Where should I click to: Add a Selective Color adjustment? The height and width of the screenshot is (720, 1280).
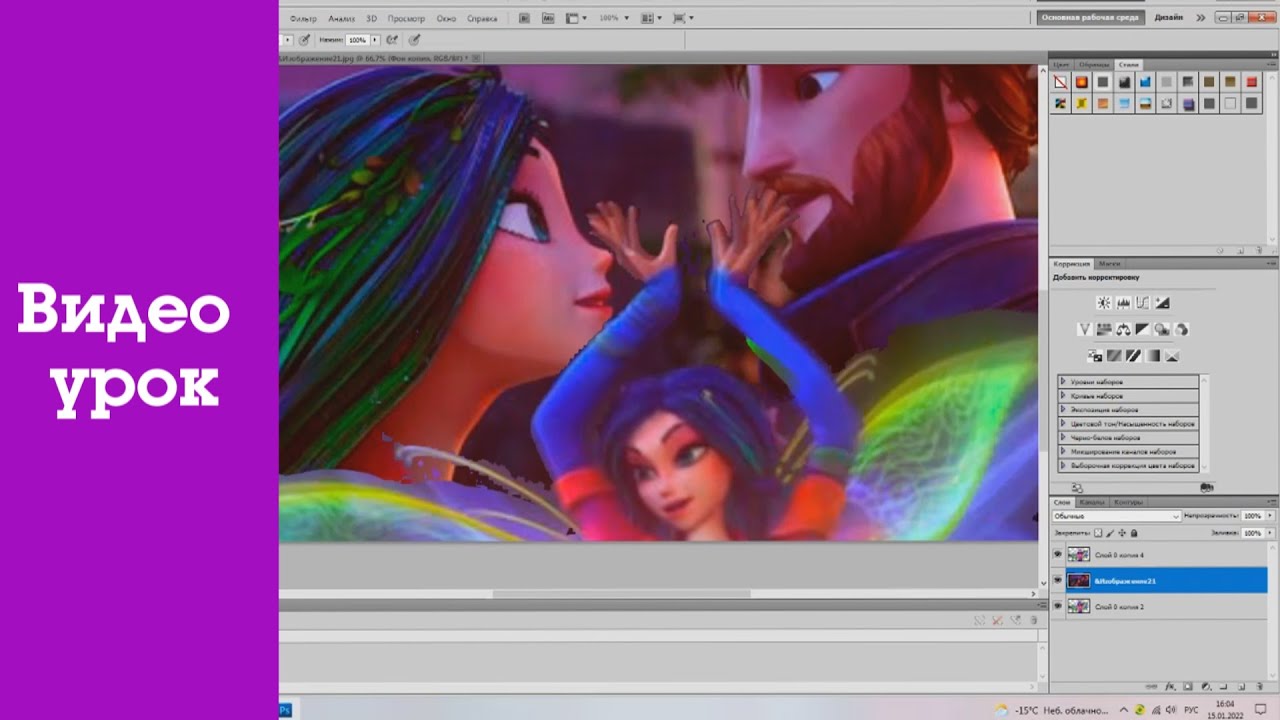coord(1172,356)
